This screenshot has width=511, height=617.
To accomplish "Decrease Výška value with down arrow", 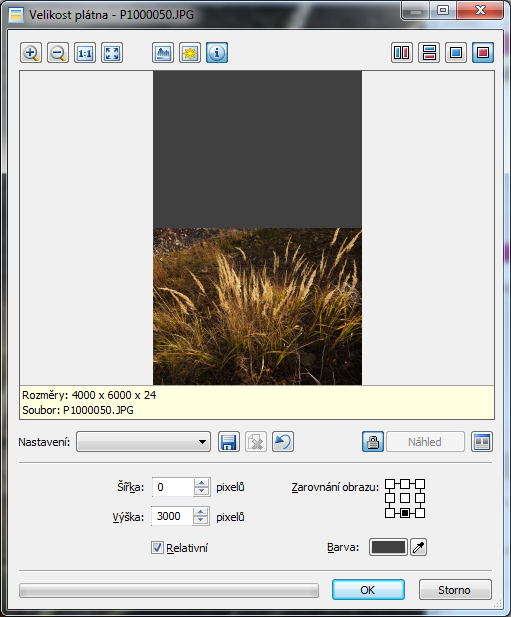I will coord(201,520).
